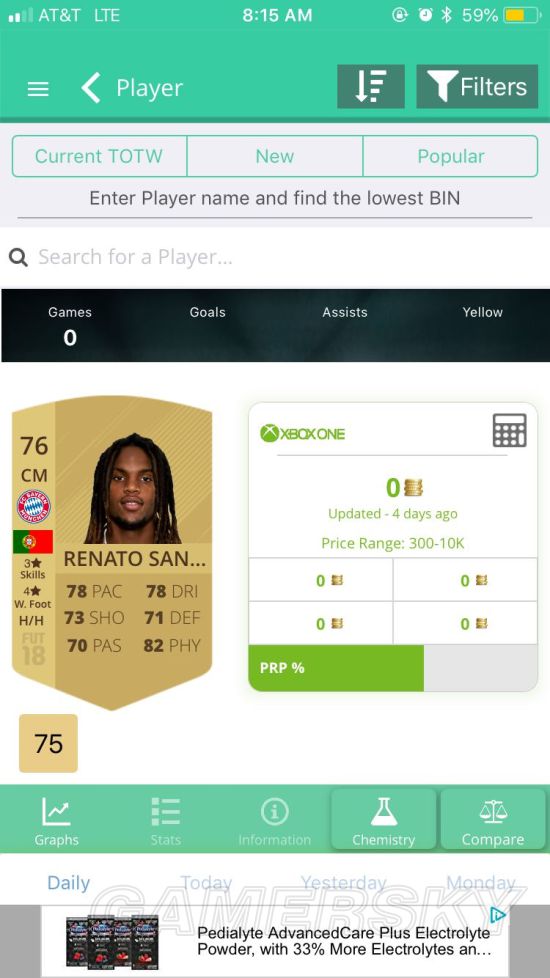Select the Current TOTW tab
Screen dimensions: 550x978
tap(99, 156)
